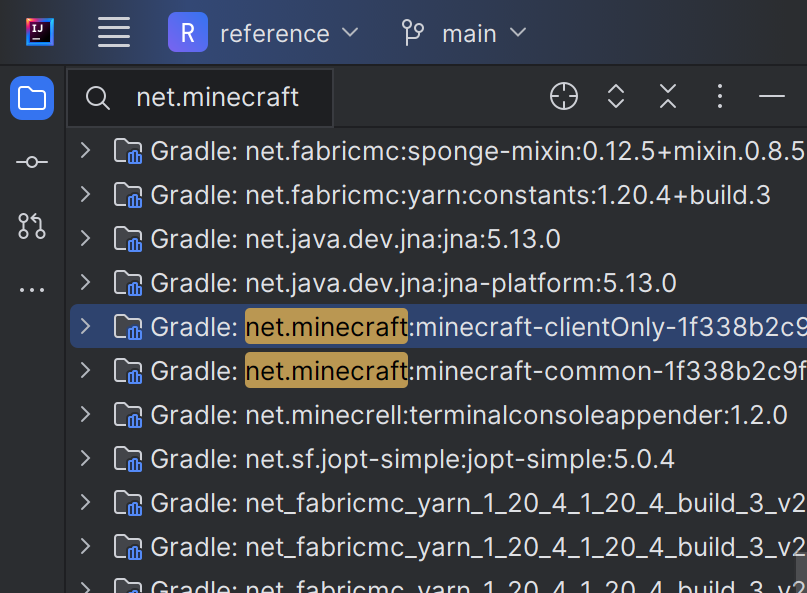Open the IntelliJ main hamburger menu
This screenshot has width=807, height=593.
(x=114, y=33)
